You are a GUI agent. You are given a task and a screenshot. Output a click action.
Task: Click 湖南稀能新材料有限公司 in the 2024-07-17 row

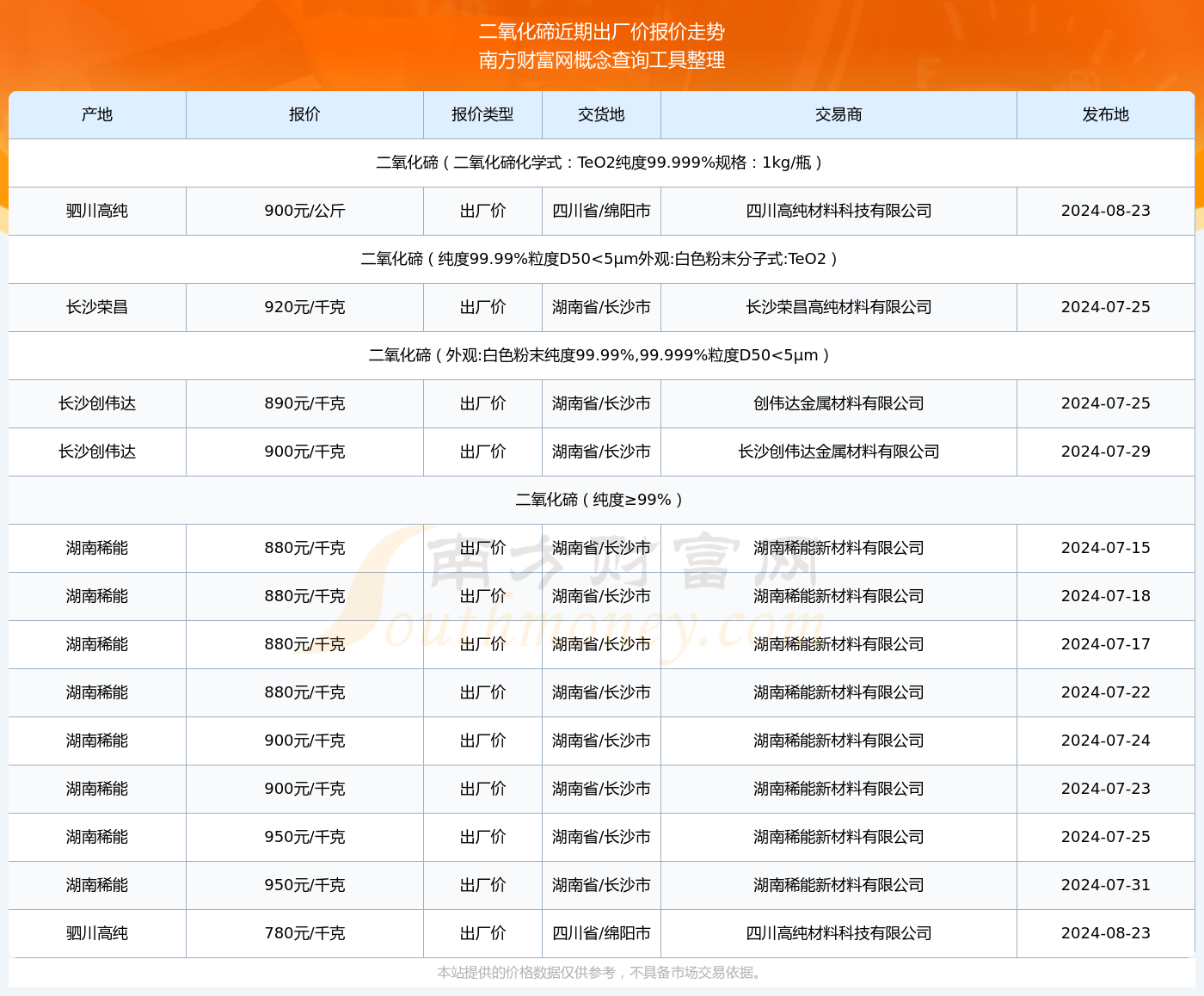(838, 644)
